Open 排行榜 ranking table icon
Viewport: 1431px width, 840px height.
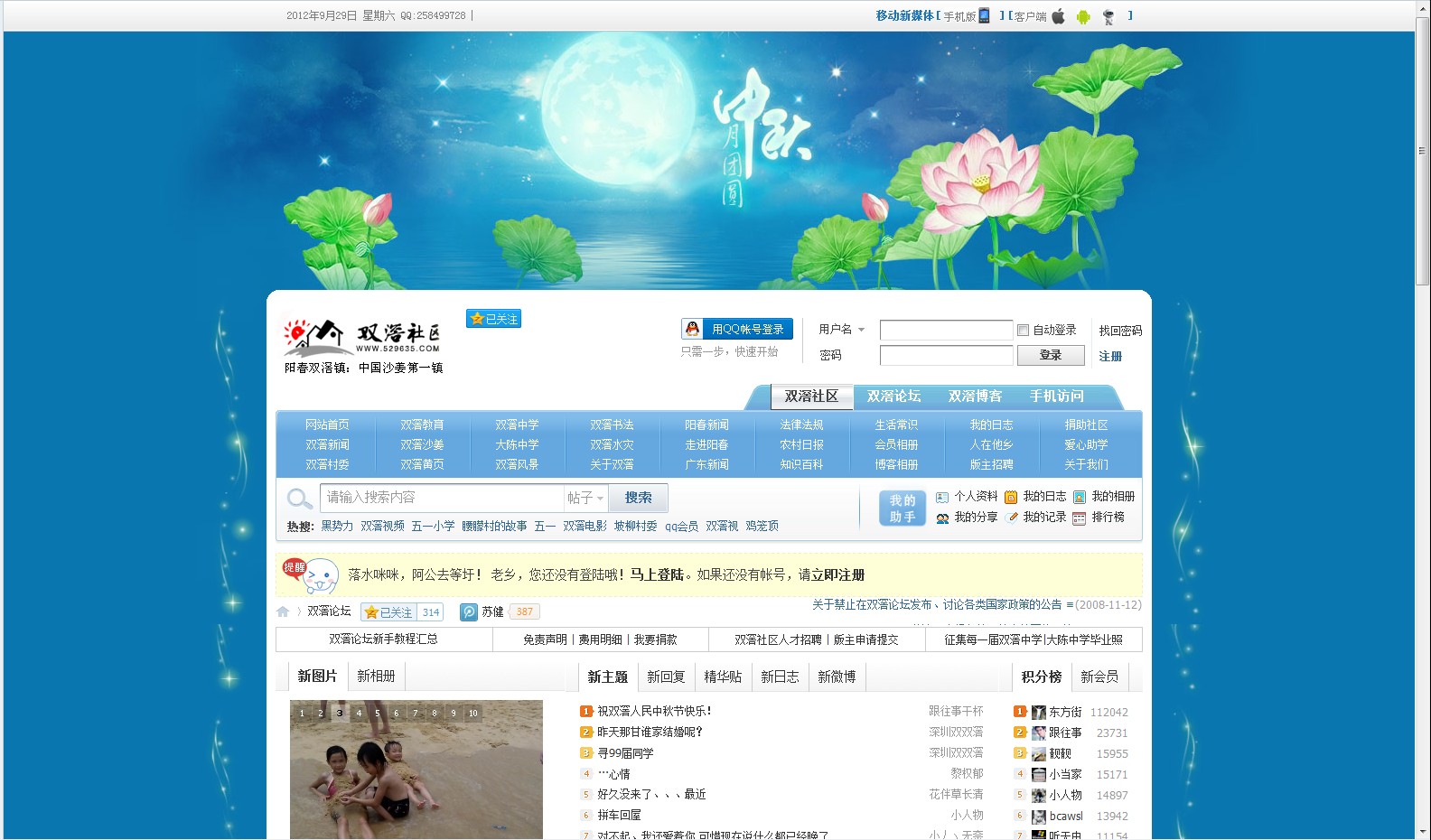[1080, 518]
